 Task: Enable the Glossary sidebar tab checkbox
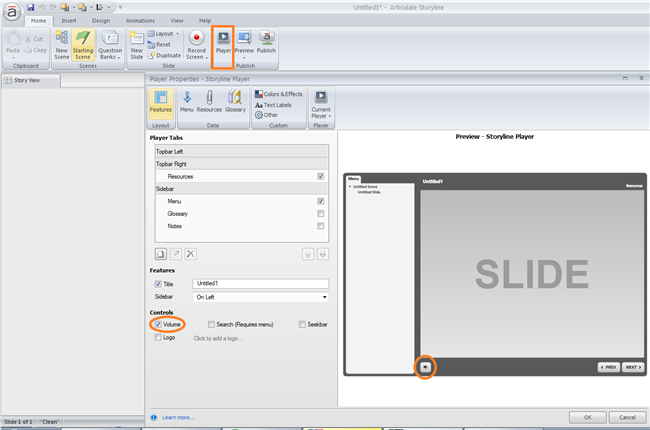[320, 213]
